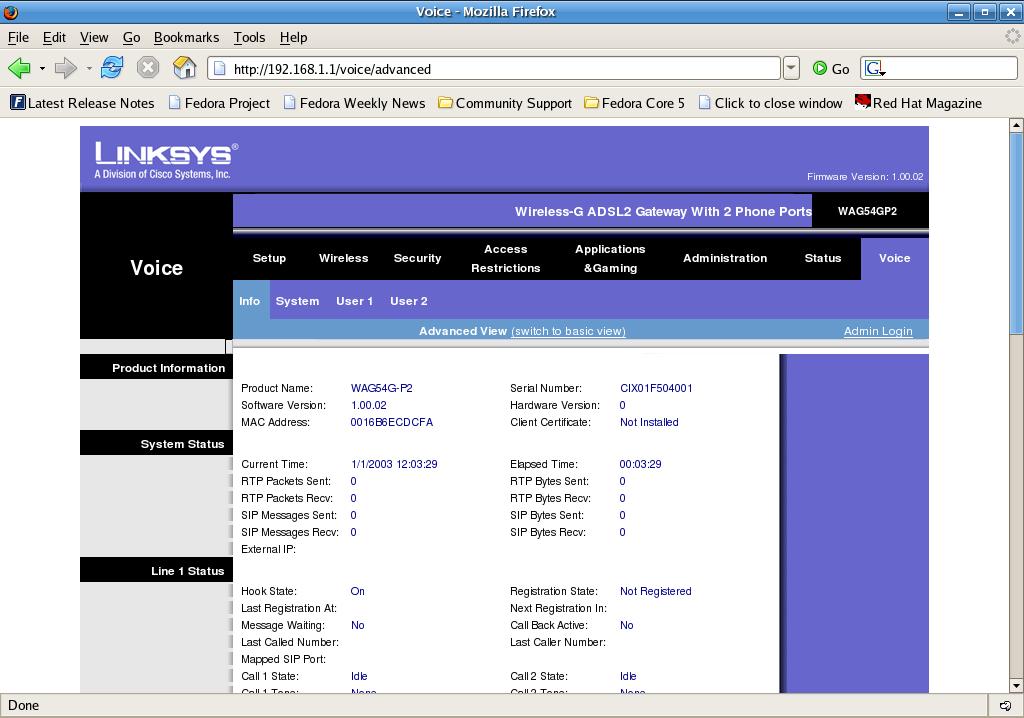Open the search engine selector dropdown
The width and height of the screenshot is (1024, 718).
(876, 69)
